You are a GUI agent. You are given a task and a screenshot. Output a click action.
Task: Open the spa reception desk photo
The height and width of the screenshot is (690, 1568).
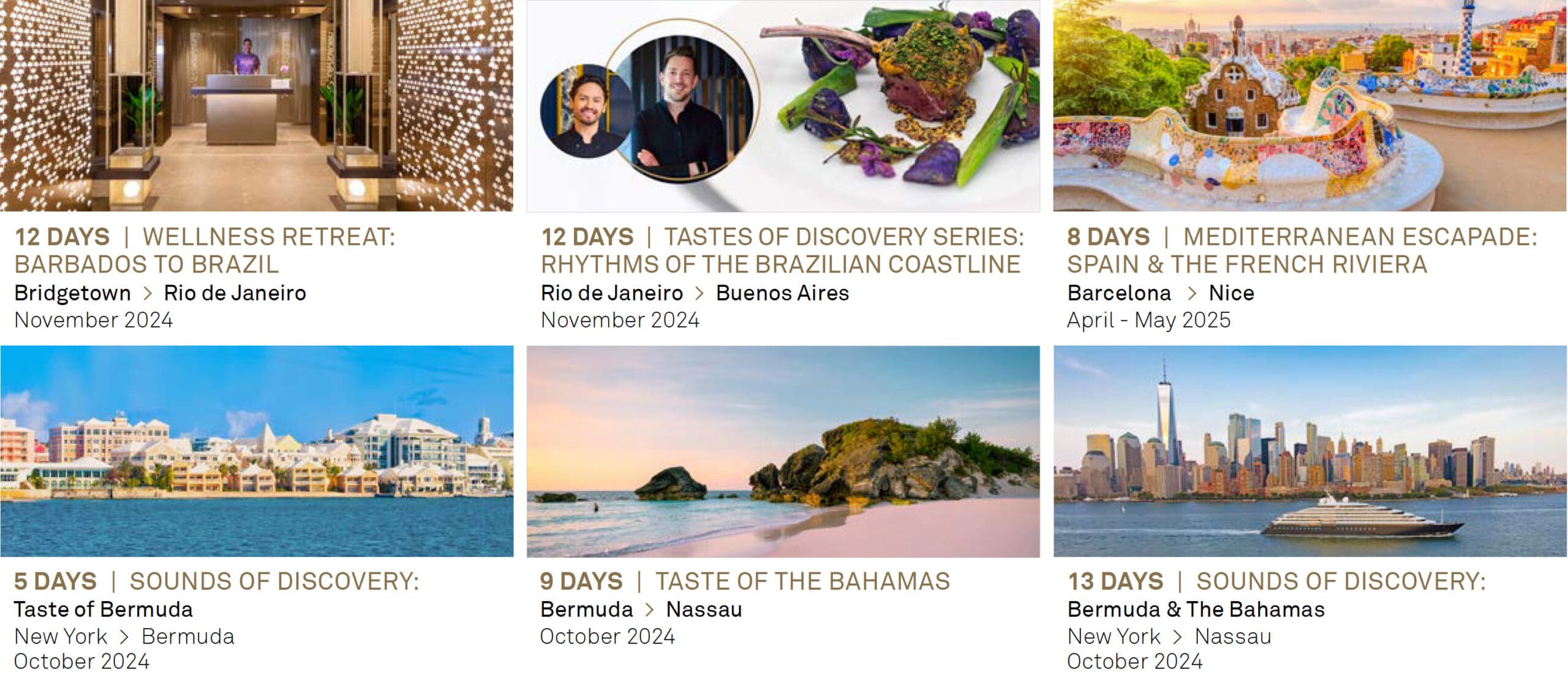pos(256,105)
